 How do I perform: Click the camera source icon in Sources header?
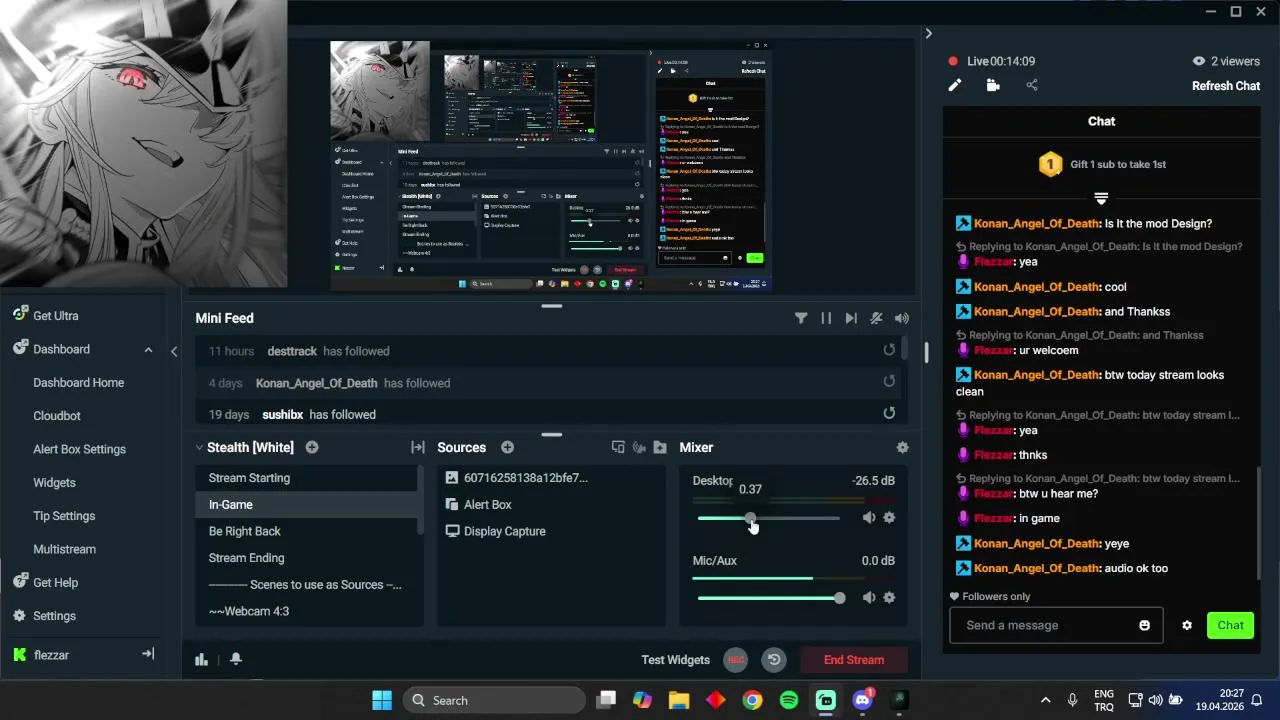(x=639, y=447)
